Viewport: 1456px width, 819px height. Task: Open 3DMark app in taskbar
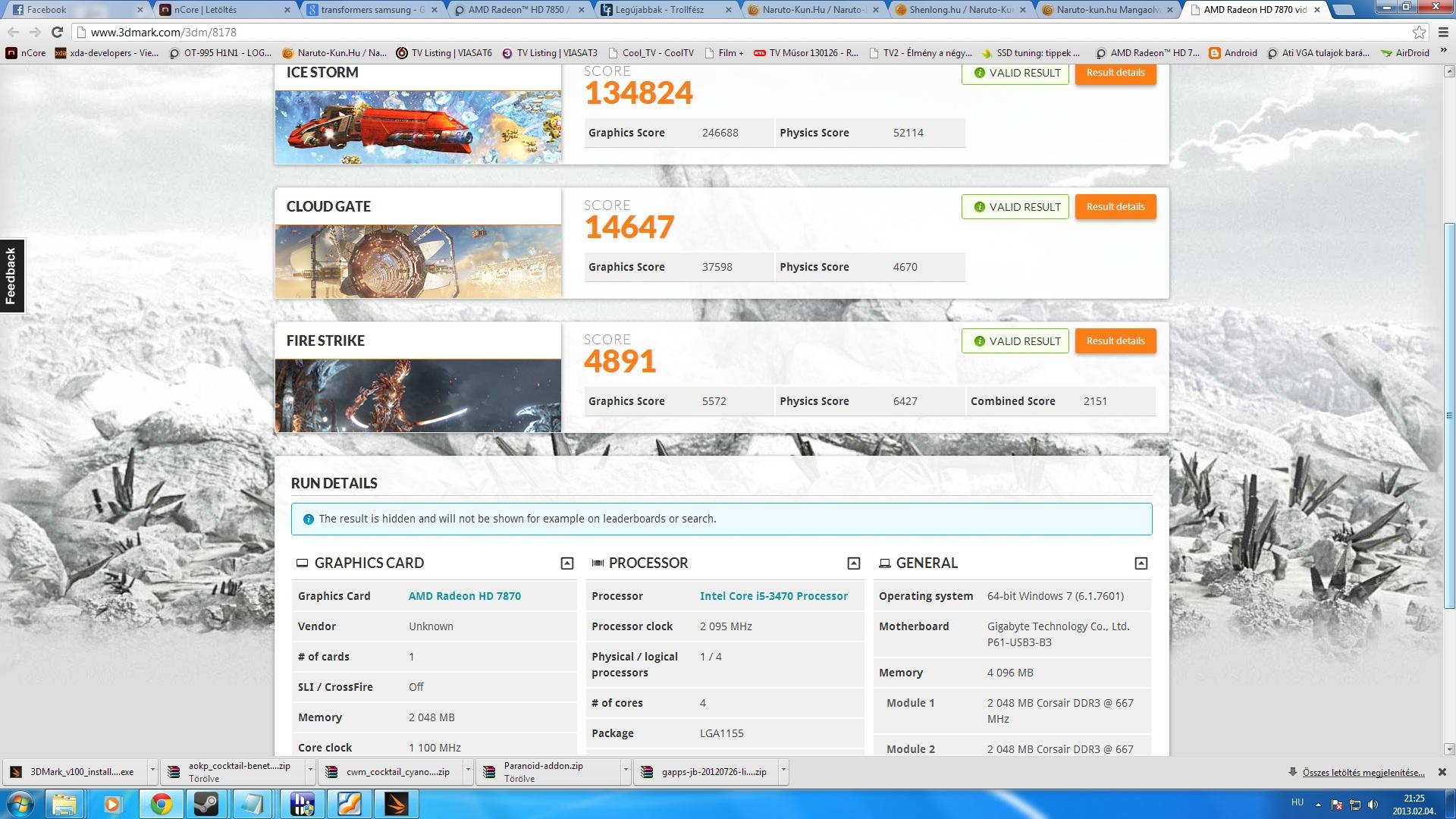pyautogui.click(x=396, y=804)
